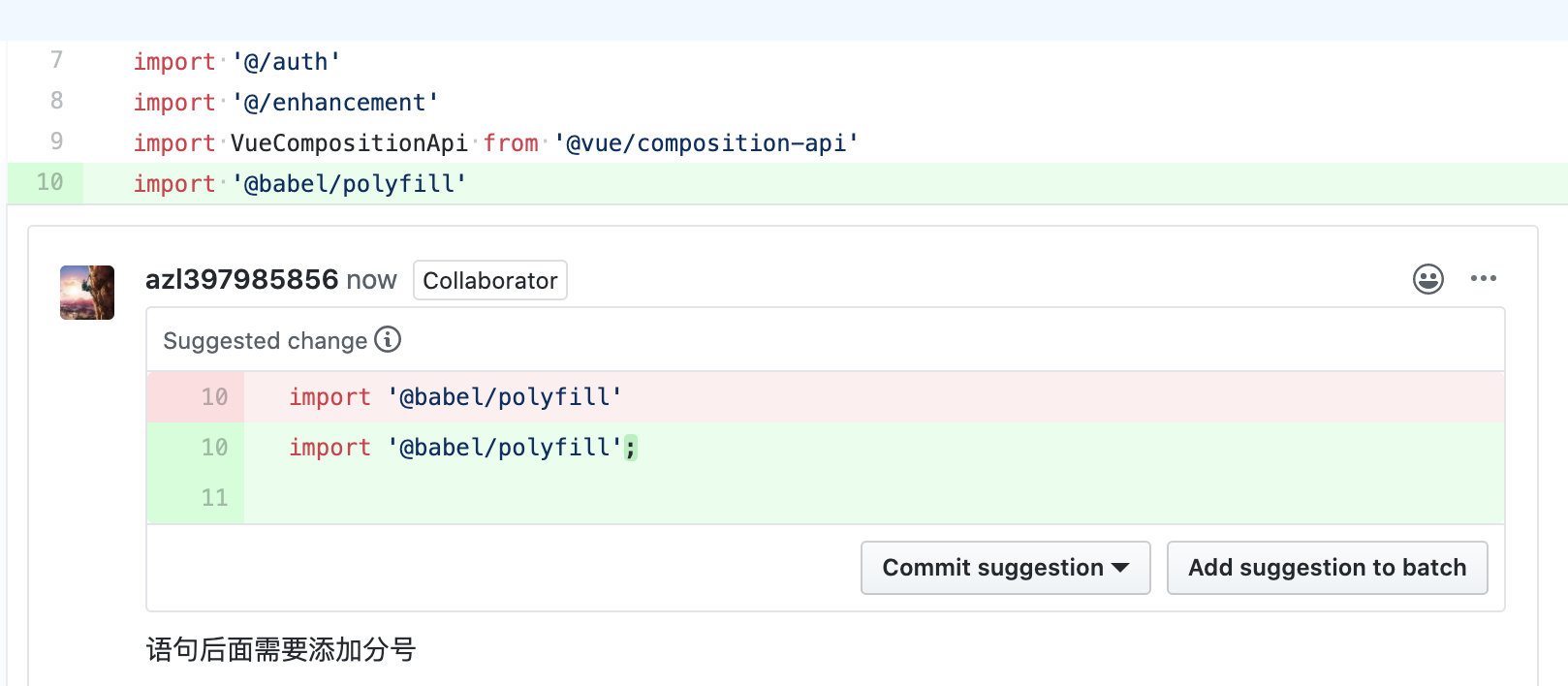Click the 'now' comment timestamp
The height and width of the screenshot is (686, 1568).
[371, 280]
